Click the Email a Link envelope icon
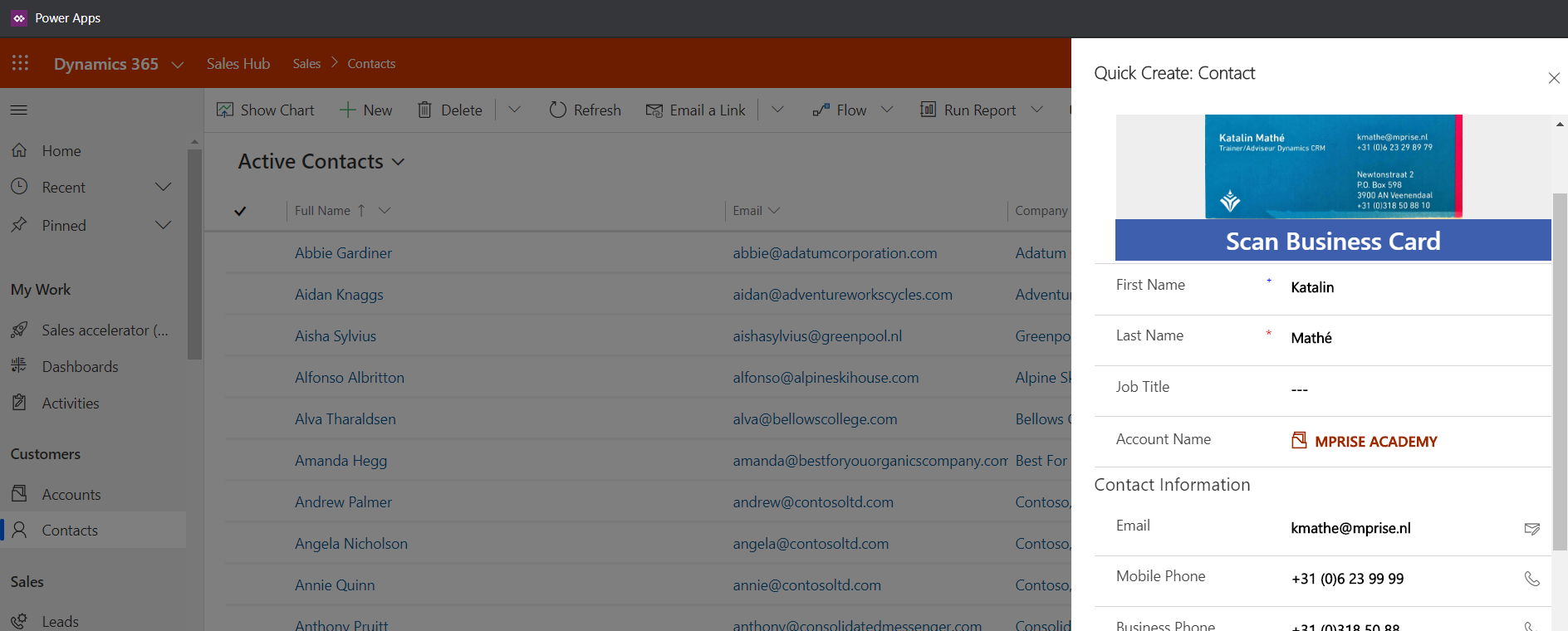Viewport: 1568px width, 631px height. tap(654, 110)
